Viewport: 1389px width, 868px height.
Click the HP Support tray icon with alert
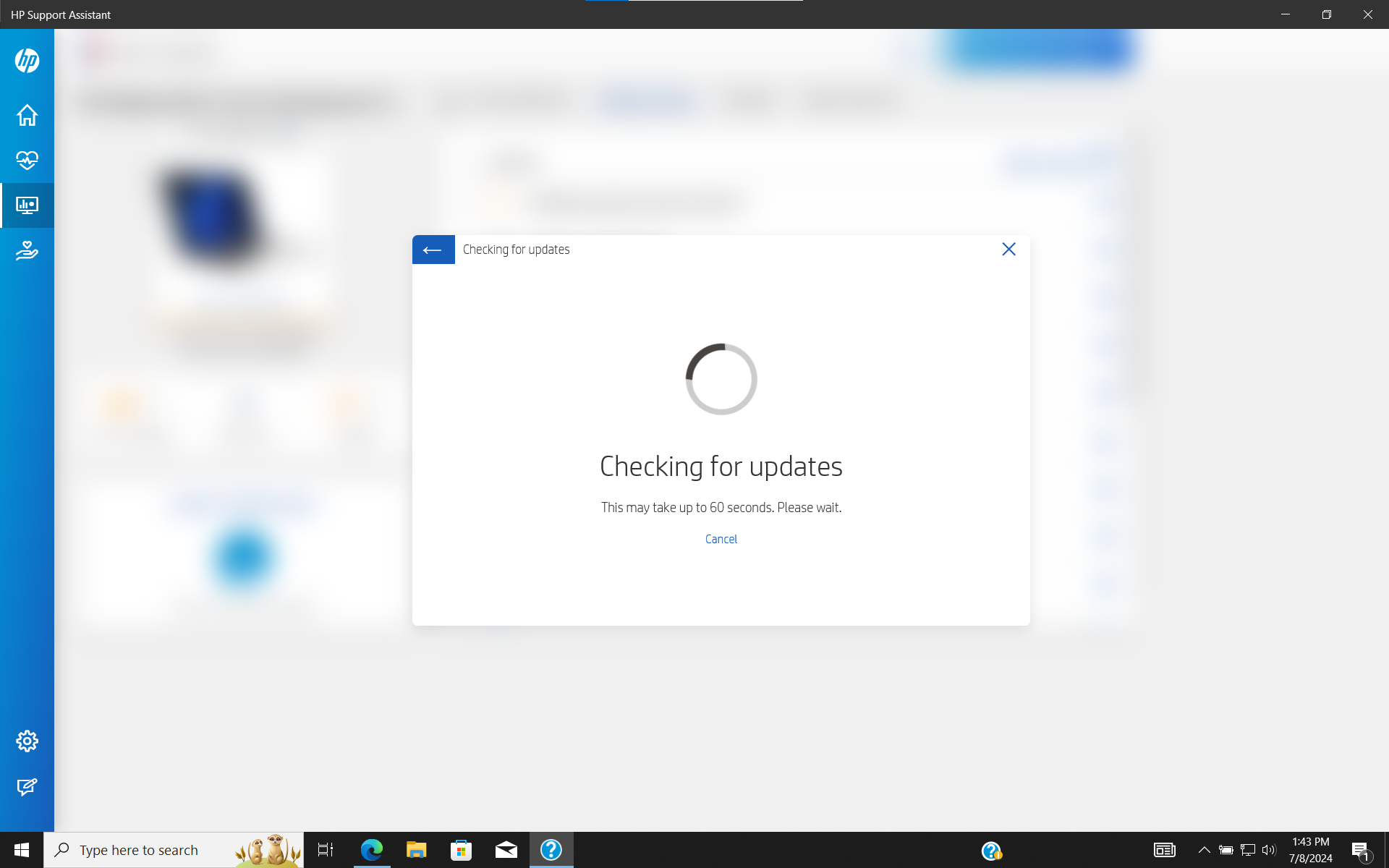click(991, 851)
